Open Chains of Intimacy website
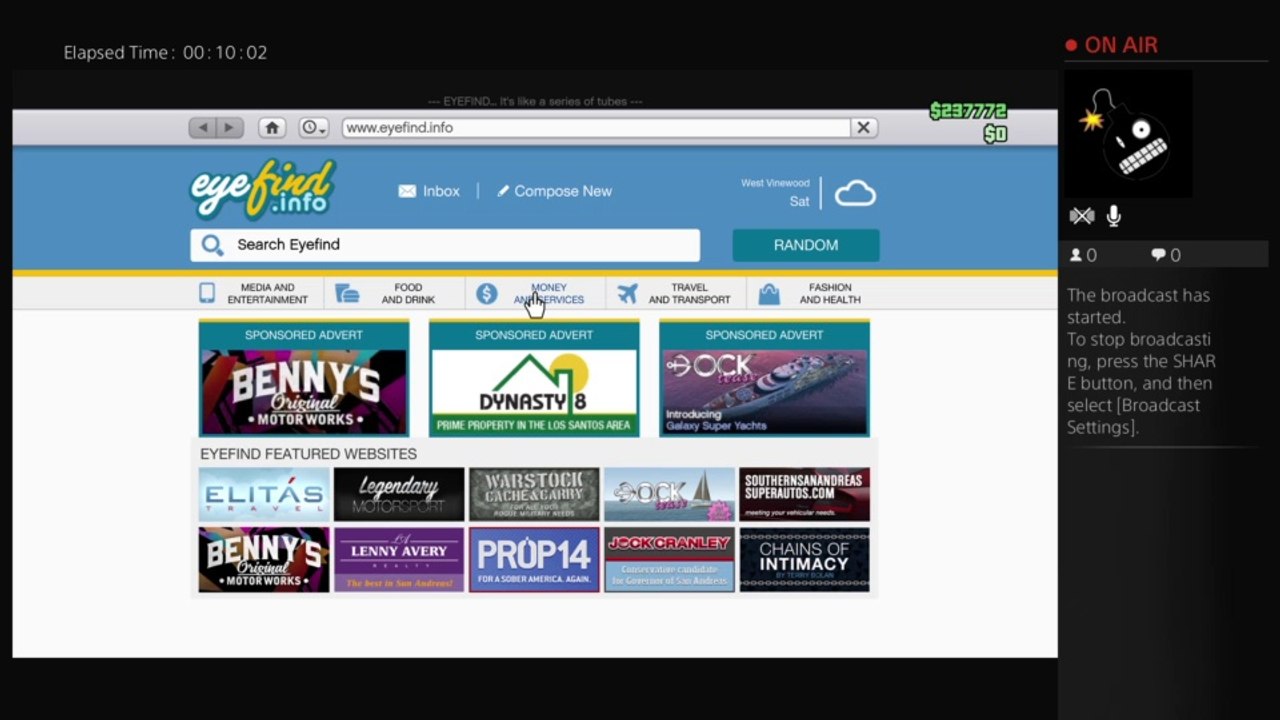The height and width of the screenshot is (720, 1280). coord(804,560)
